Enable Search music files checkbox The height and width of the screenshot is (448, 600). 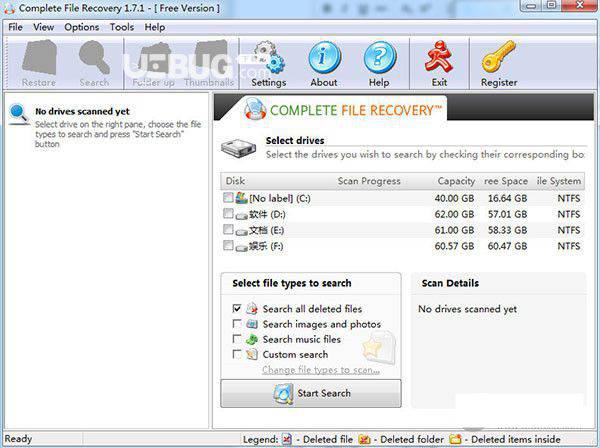coord(237,339)
